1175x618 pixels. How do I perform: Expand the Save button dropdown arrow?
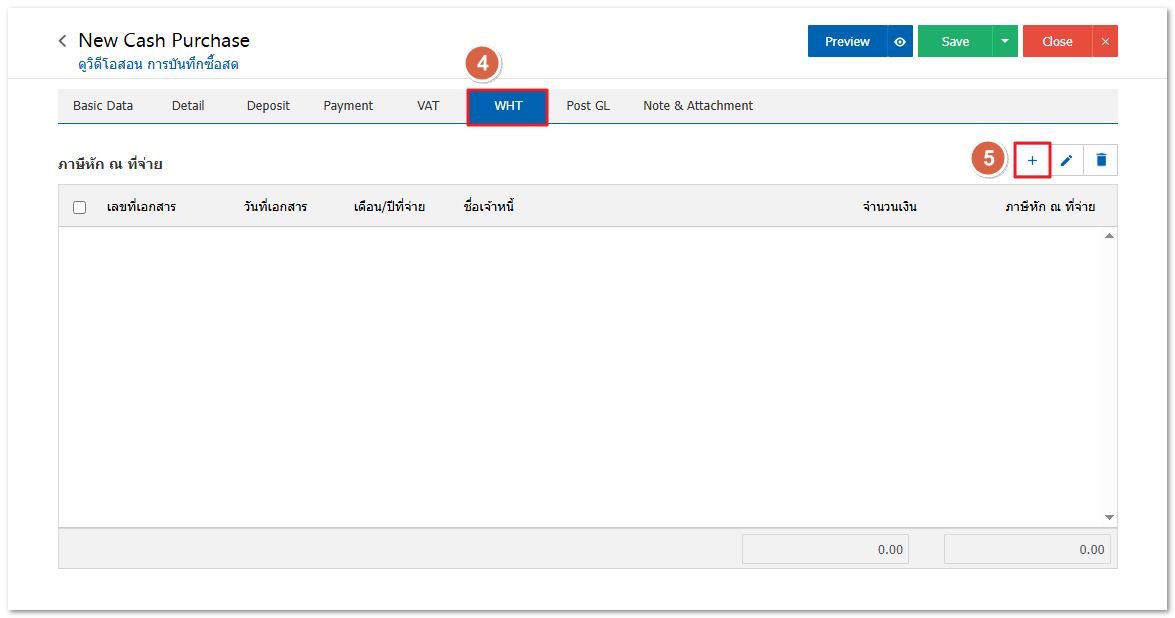click(1005, 42)
